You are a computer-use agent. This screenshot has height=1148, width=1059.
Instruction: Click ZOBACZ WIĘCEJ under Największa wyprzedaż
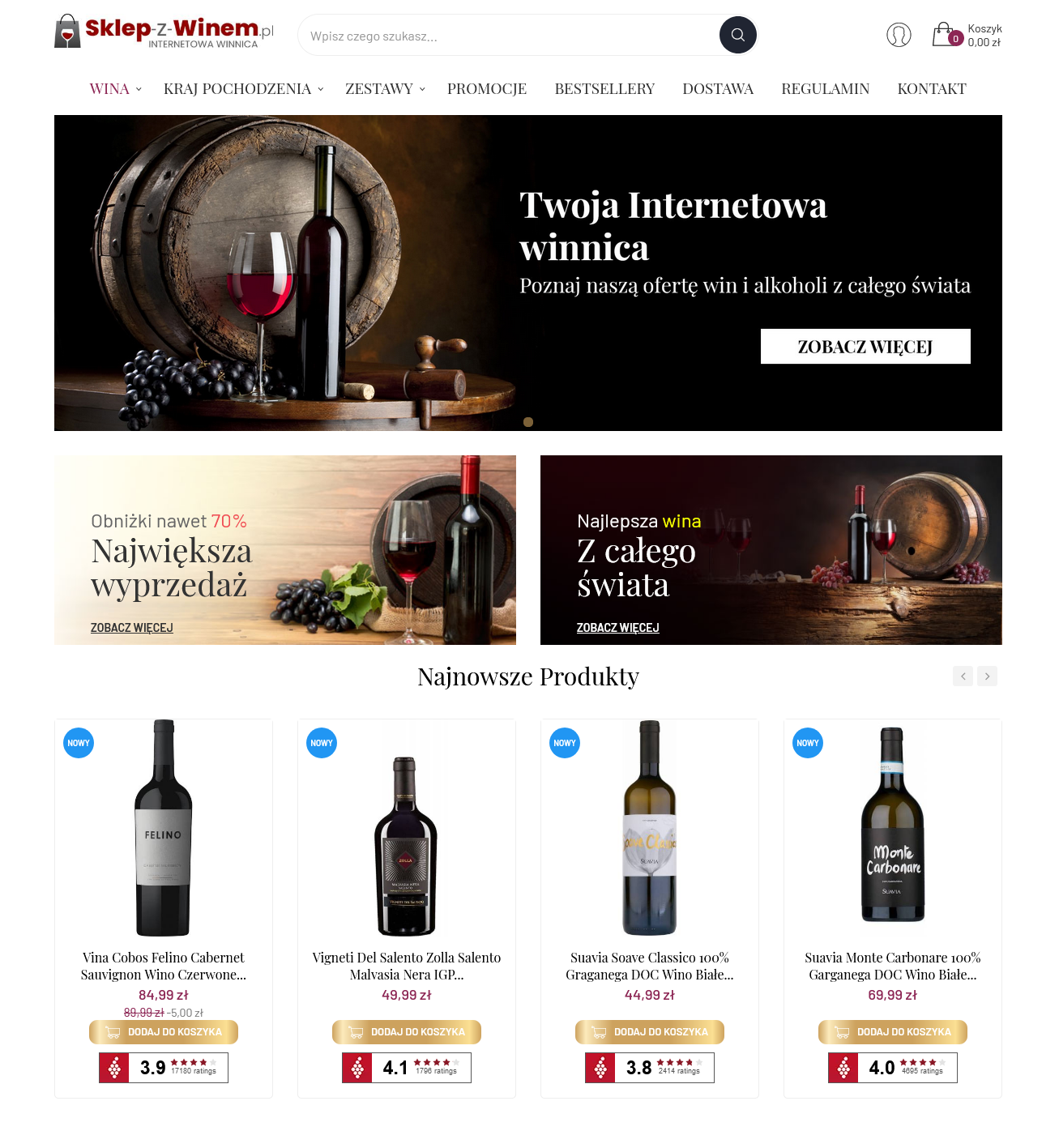(132, 628)
